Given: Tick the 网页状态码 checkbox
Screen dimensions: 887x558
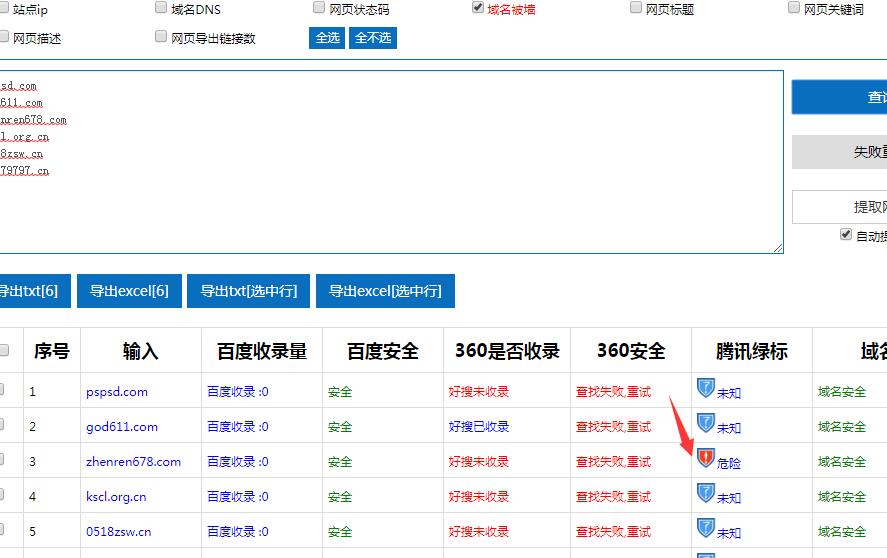Looking at the screenshot, I should click(320, 8).
